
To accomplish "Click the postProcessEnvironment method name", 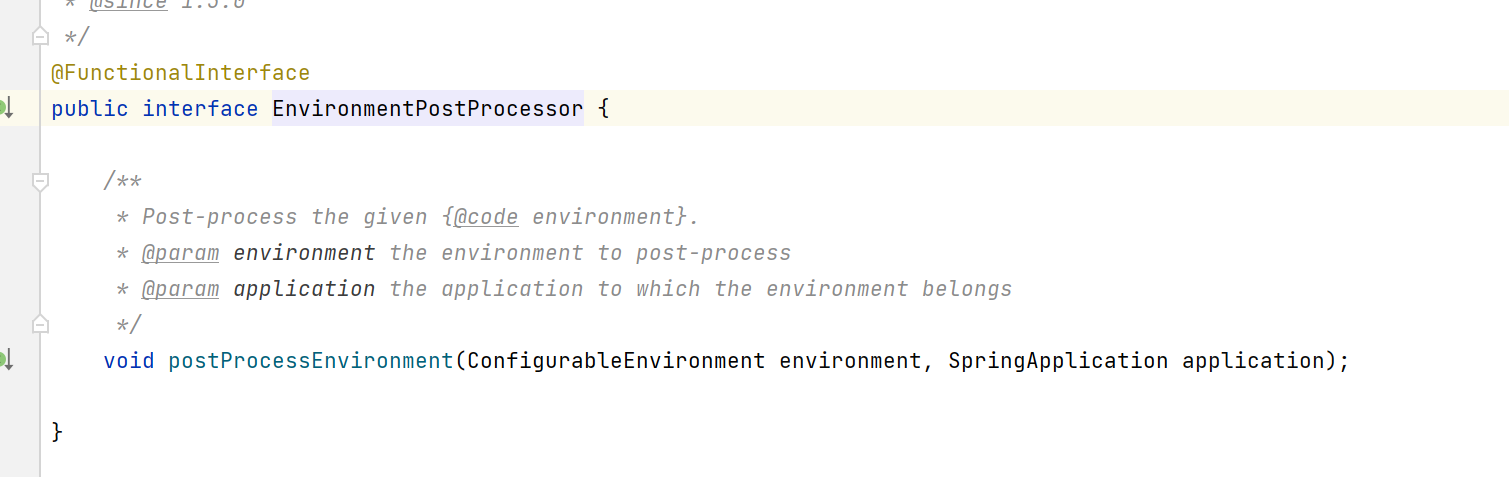I will (310, 360).
